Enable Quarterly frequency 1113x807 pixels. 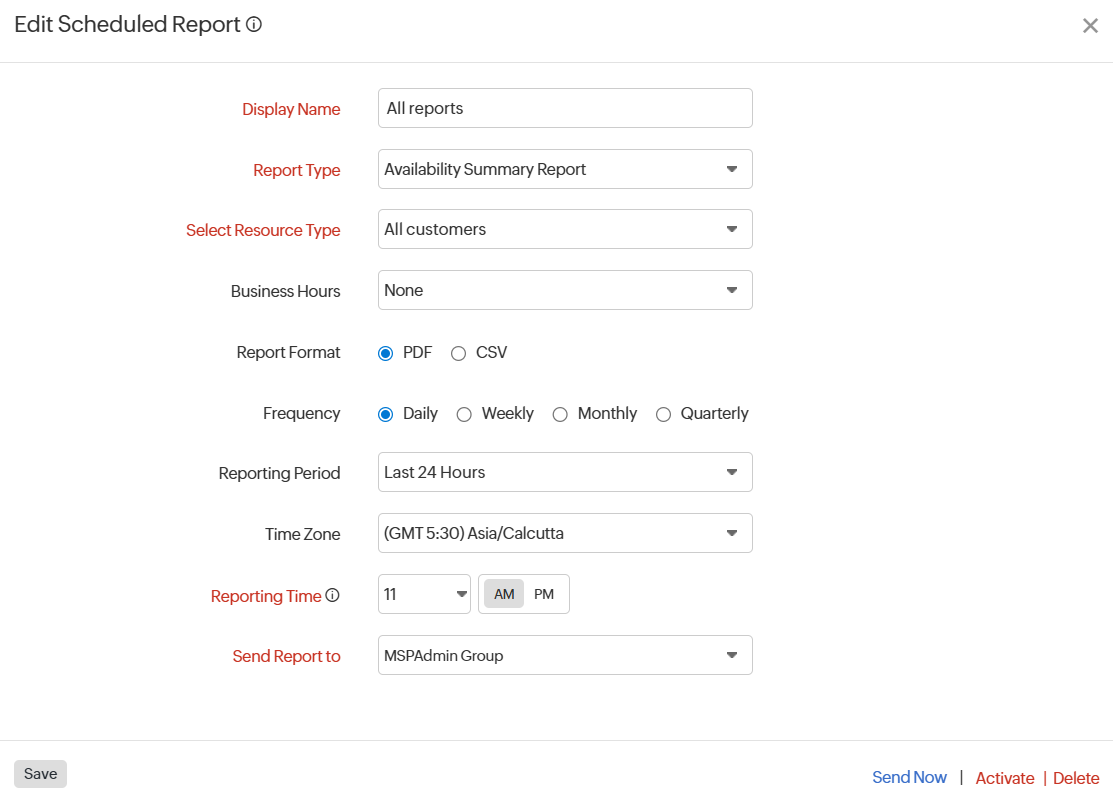pos(663,413)
